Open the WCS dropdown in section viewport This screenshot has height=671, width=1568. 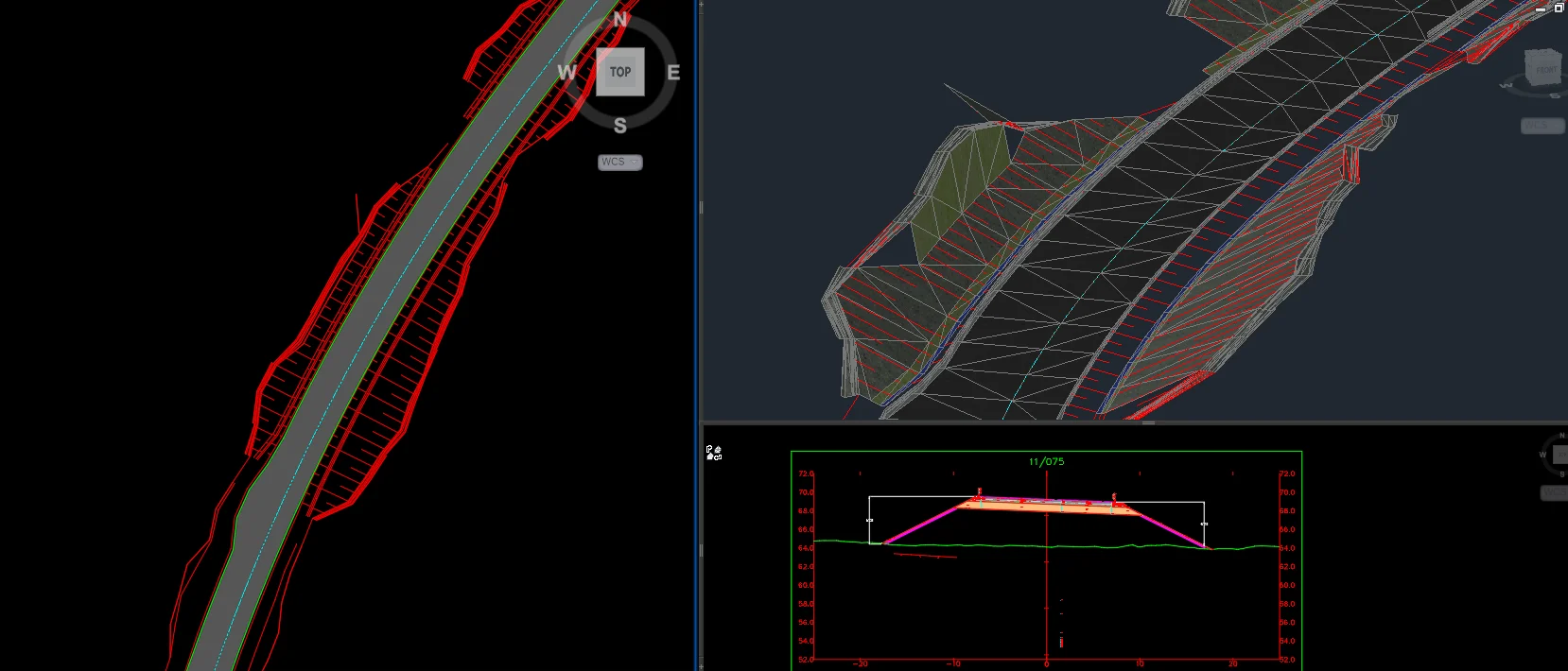pos(1554,493)
